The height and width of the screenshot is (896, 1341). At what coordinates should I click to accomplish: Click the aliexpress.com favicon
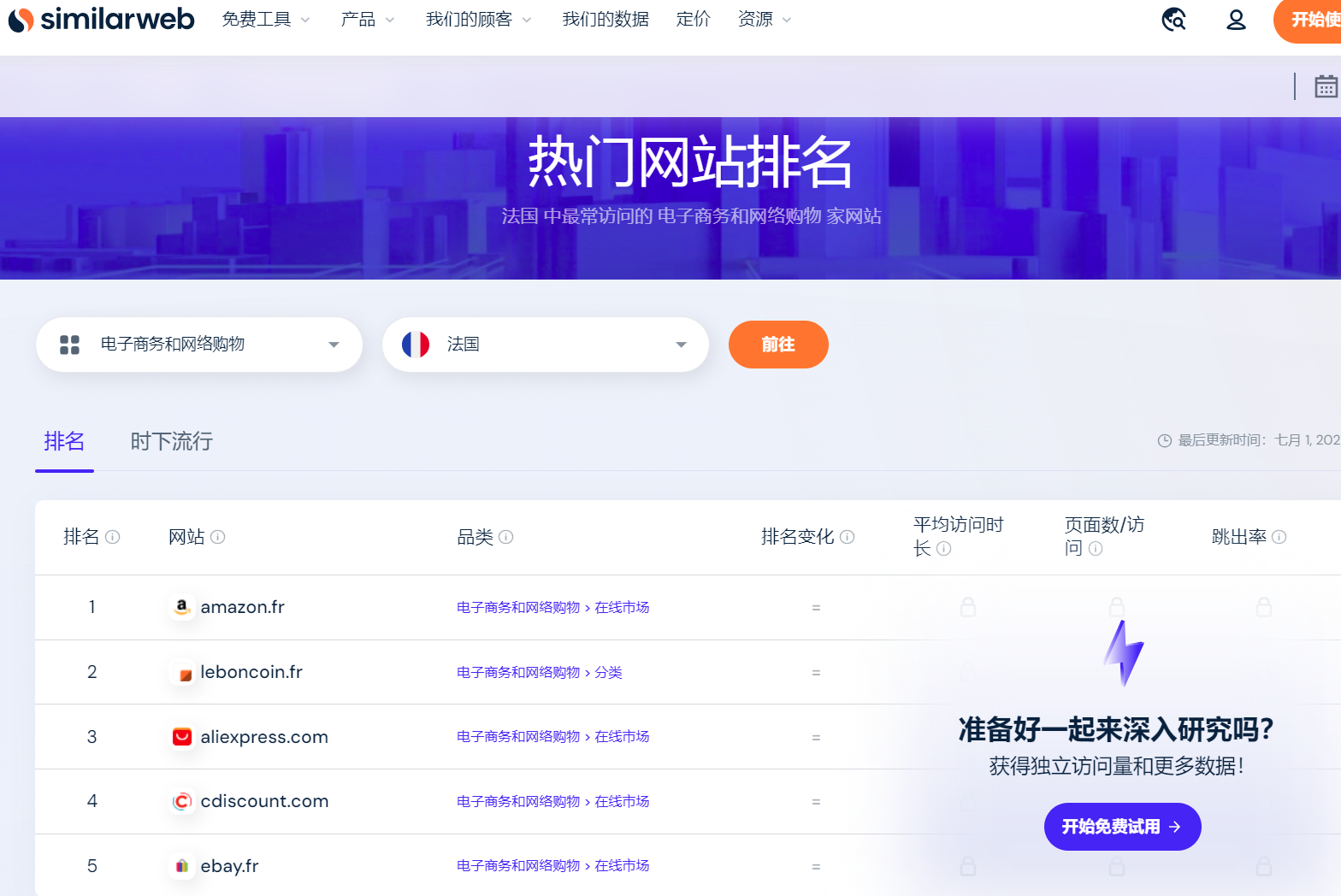click(182, 737)
